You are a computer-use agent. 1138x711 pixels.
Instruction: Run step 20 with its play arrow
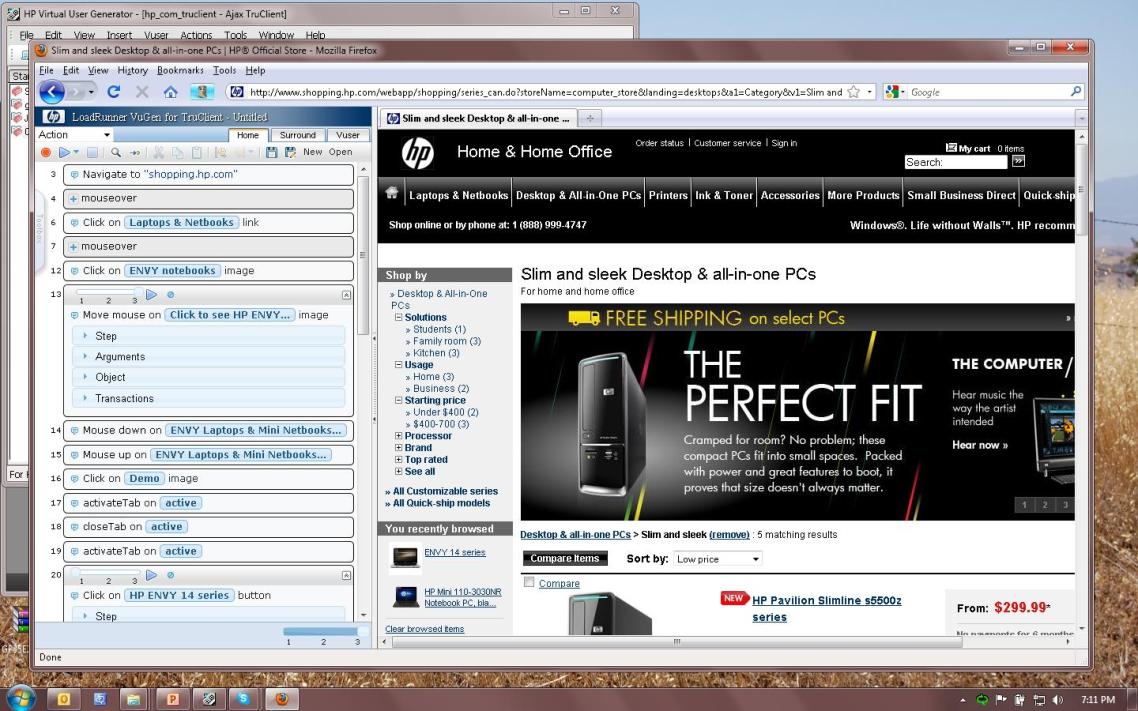(x=151, y=575)
